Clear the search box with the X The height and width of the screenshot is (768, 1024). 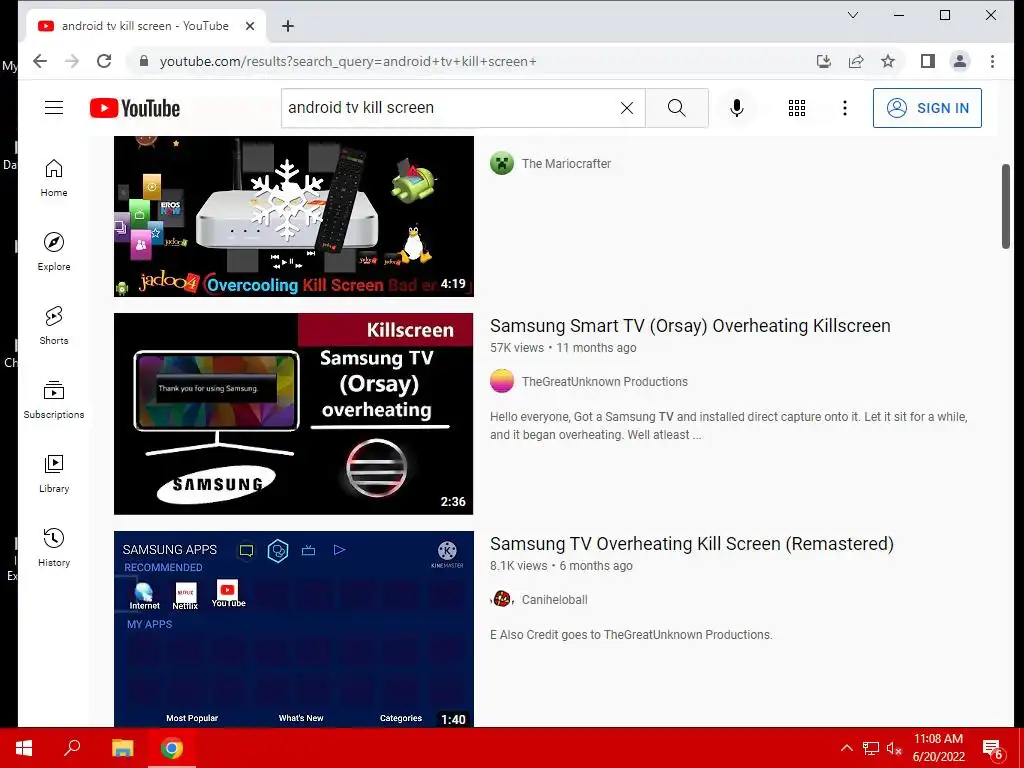pyautogui.click(x=626, y=108)
